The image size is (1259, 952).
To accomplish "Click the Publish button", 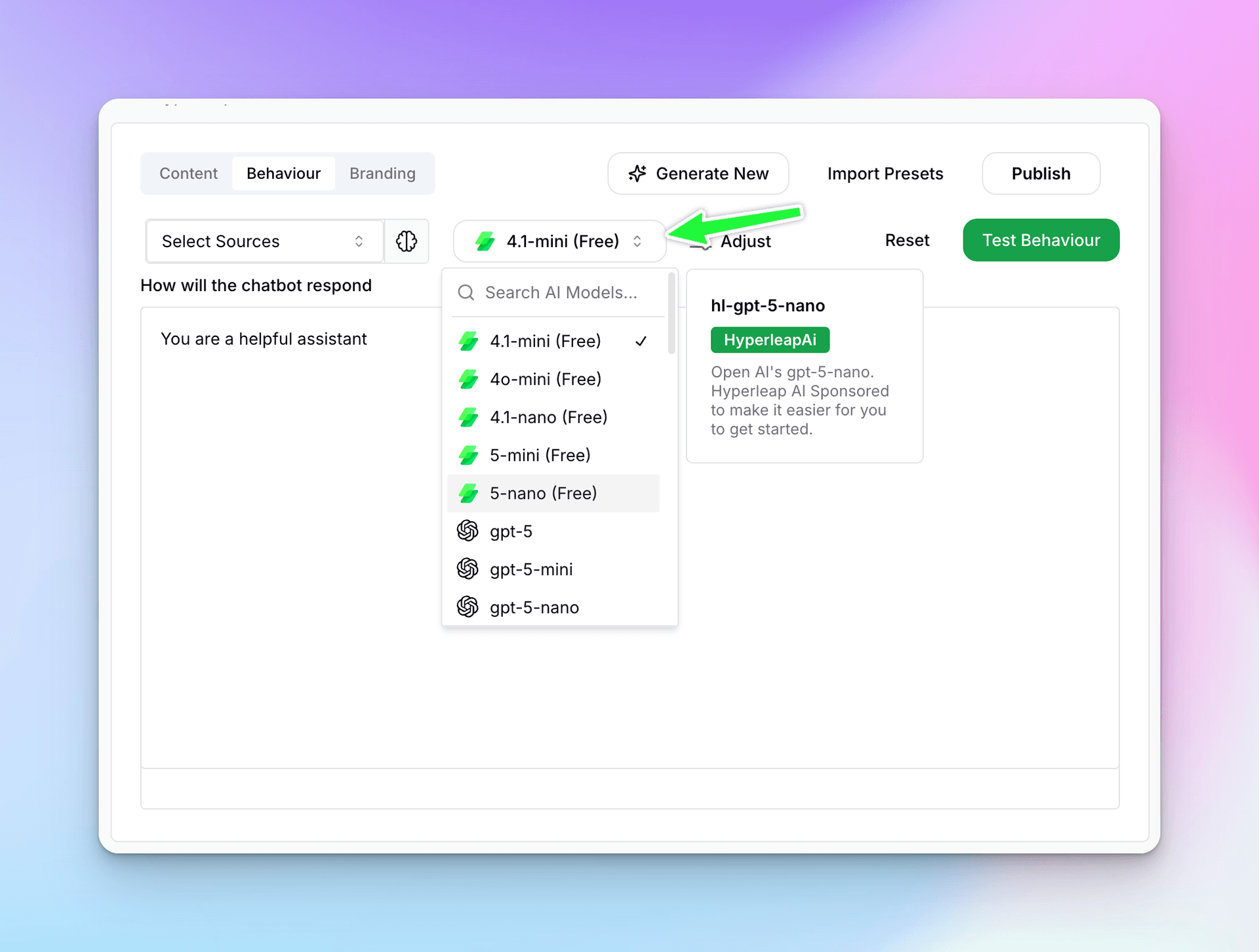I will tap(1041, 174).
